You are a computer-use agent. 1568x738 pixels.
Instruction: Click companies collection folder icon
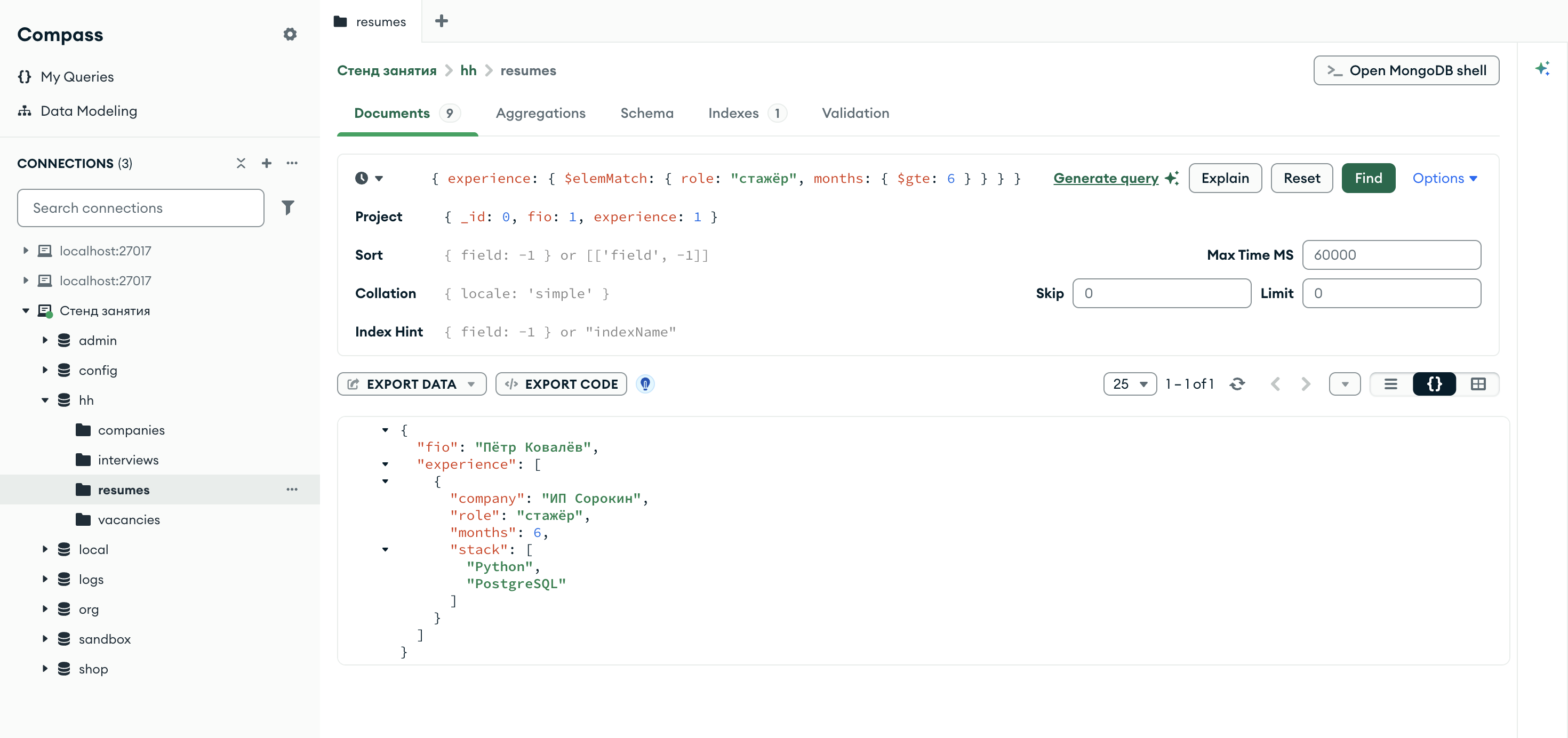point(83,430)
